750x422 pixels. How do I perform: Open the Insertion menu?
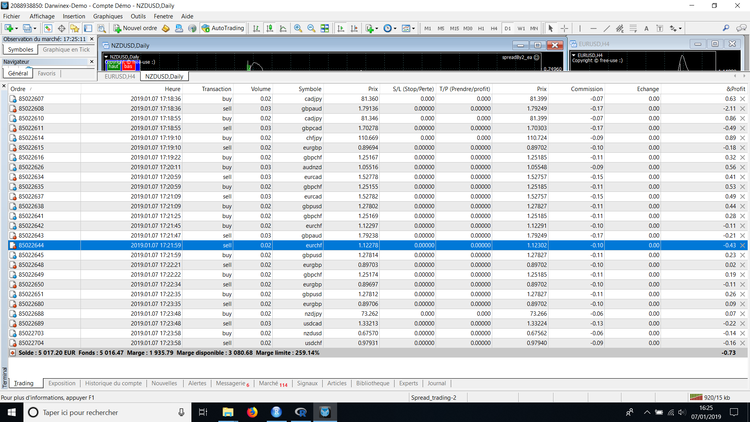tap(73, 17)
